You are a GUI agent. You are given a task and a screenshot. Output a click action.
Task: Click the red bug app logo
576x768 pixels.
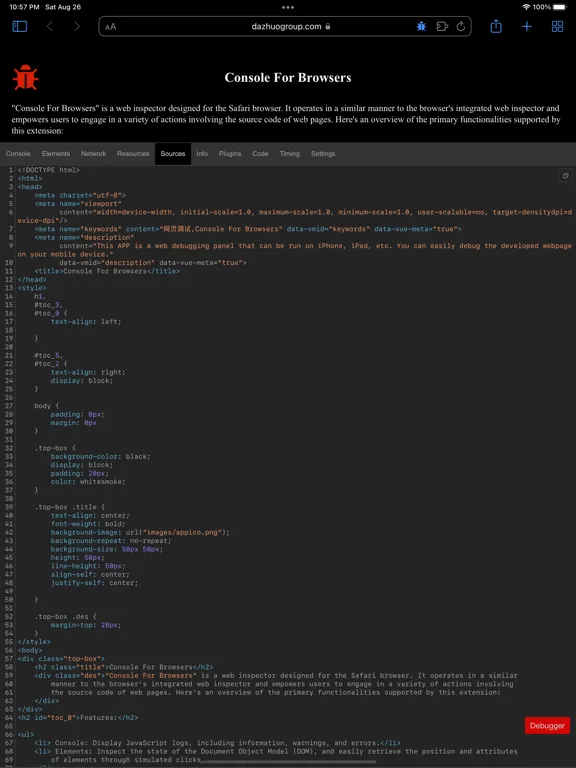tap(25, 77)
